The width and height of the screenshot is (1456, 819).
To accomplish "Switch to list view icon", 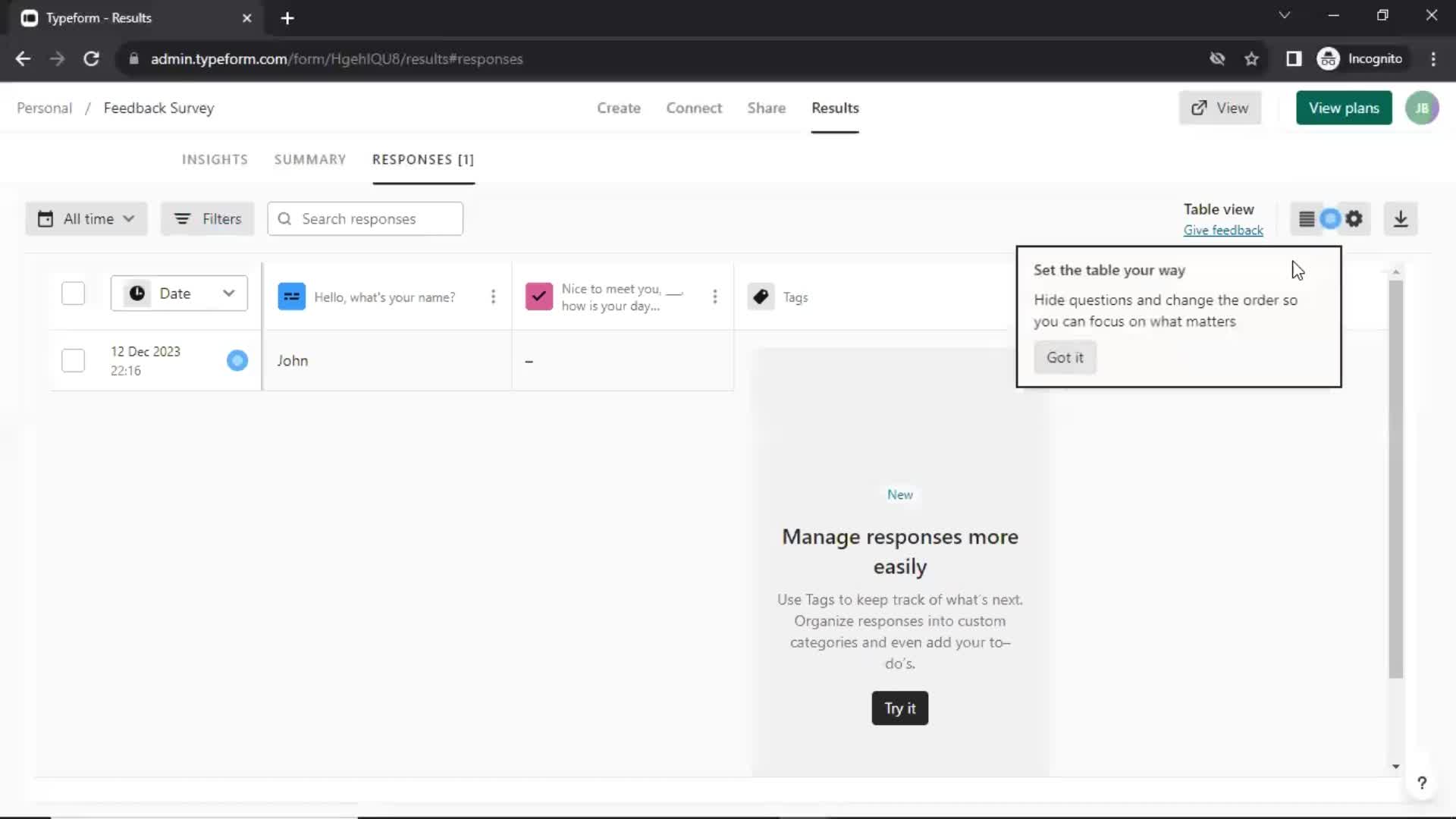I will [x=1307, y=219].
